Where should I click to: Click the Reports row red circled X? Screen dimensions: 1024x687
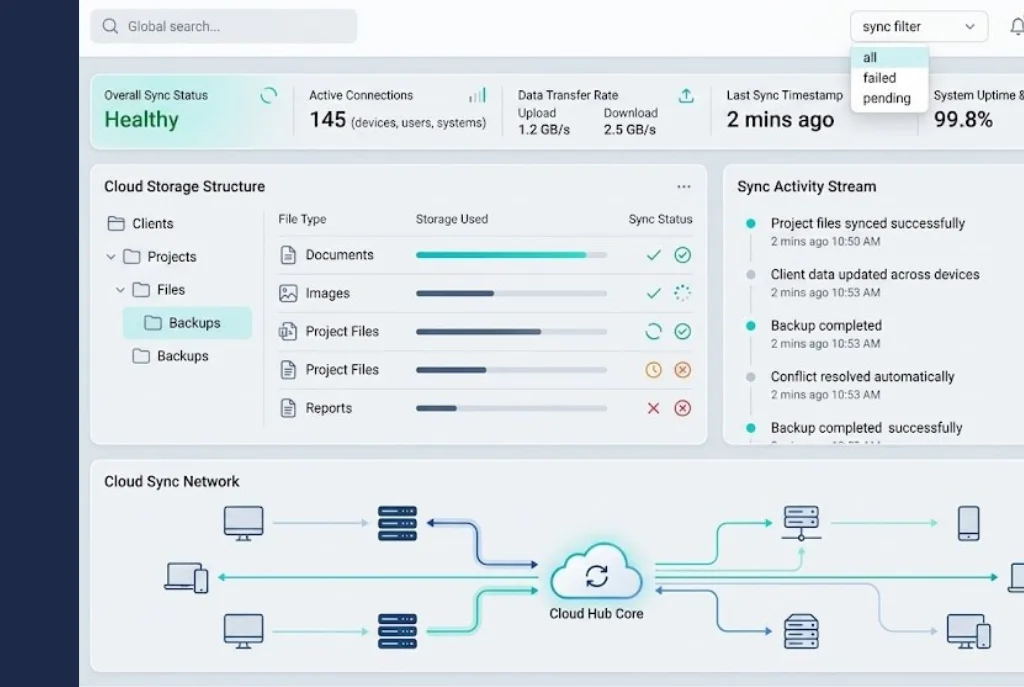(x=682, y=408)
